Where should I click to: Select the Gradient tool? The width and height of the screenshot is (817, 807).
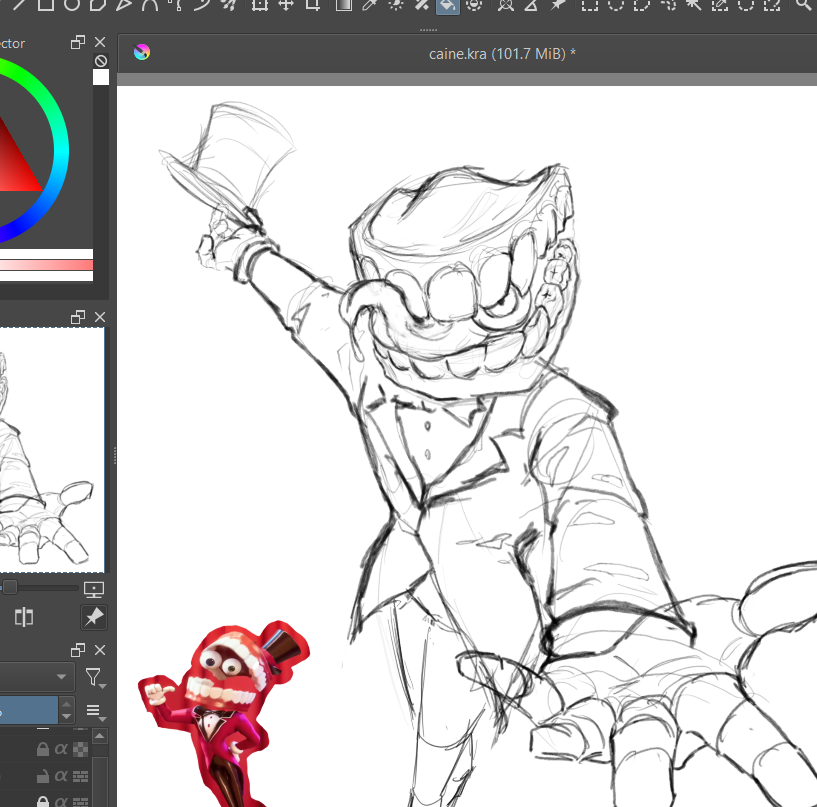pos(343,4)
